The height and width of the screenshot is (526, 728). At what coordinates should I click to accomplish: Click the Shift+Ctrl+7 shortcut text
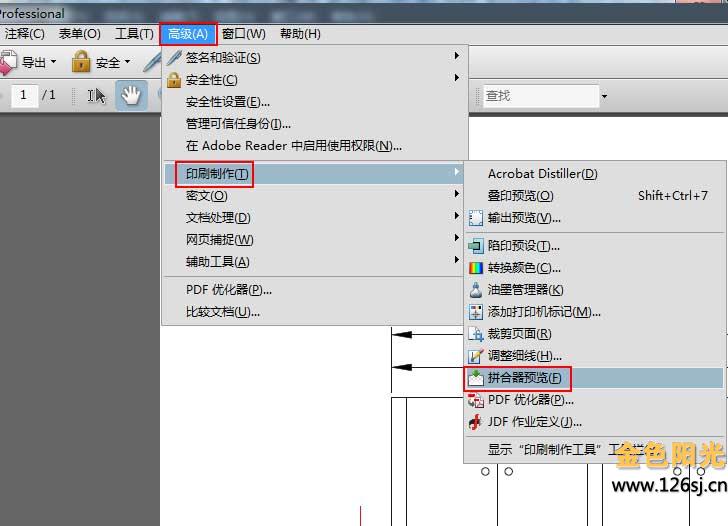click(673, 196)
